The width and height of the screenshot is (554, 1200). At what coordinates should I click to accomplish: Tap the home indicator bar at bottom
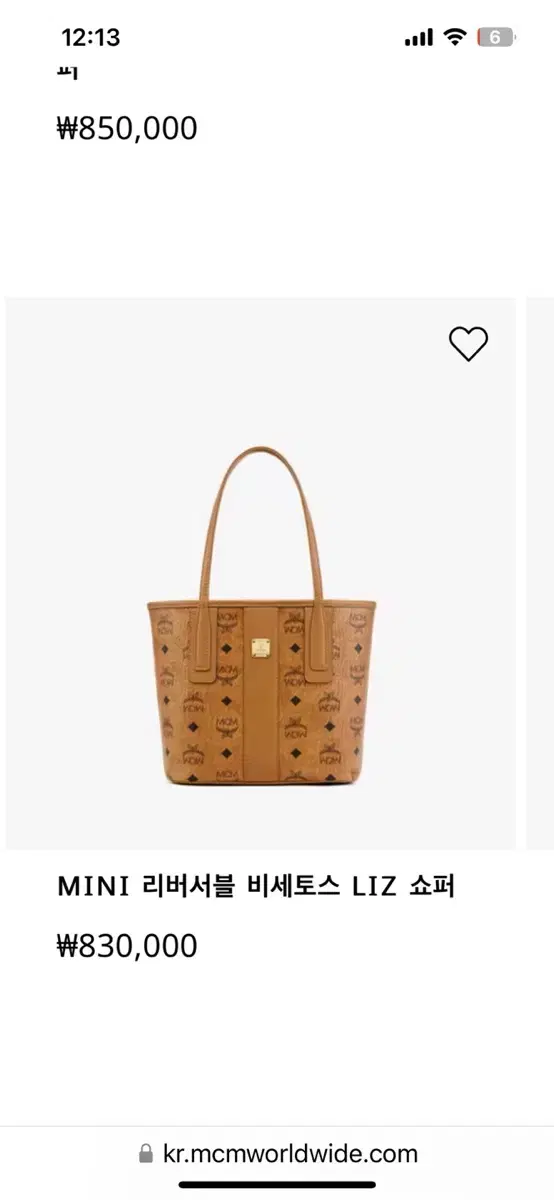[277, 1185]
